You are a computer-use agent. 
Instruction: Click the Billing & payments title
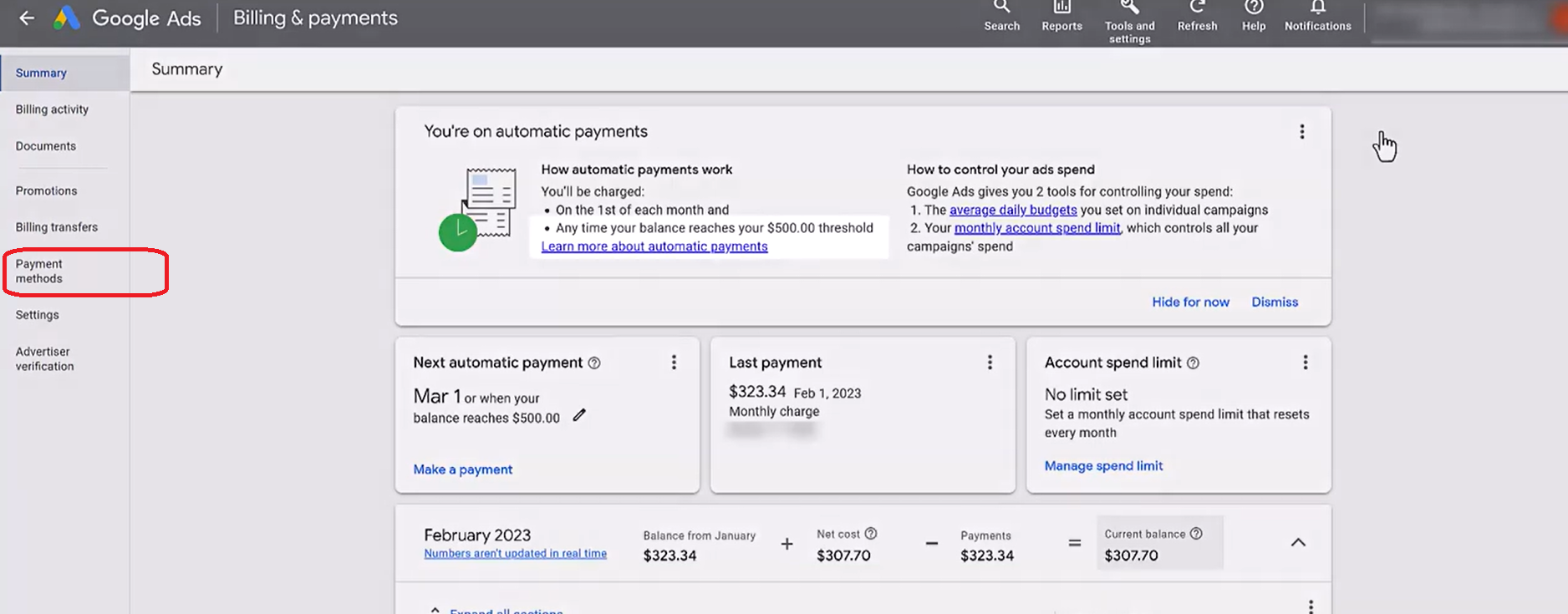315,18
